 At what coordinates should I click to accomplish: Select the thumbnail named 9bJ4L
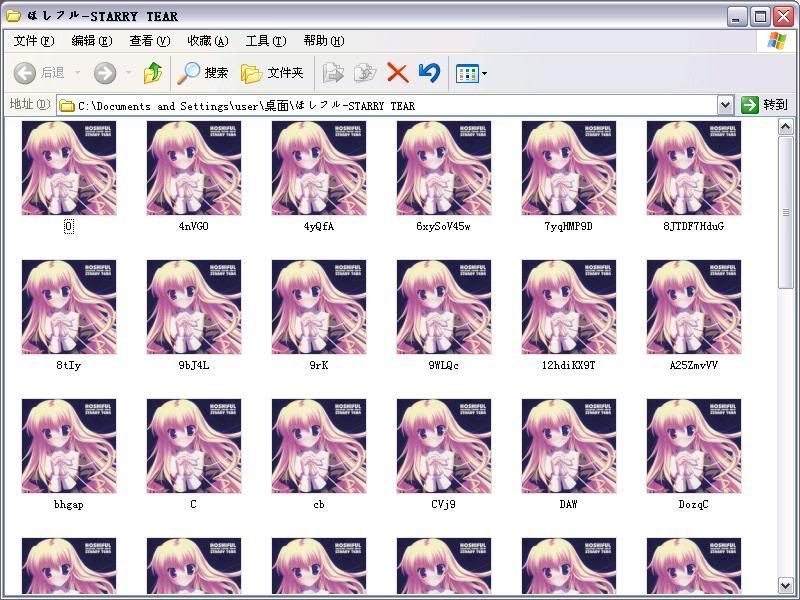[194, 307]
